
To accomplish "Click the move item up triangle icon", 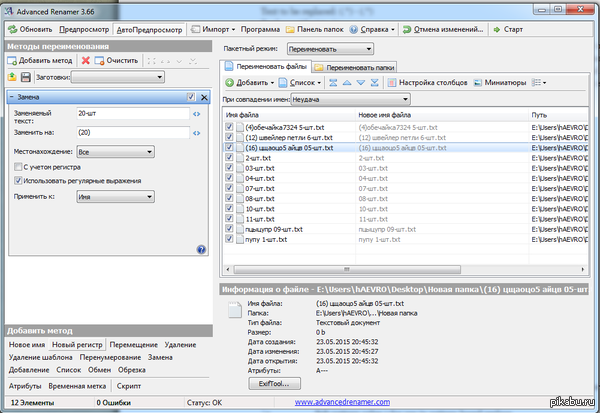I will coord(345,81).
